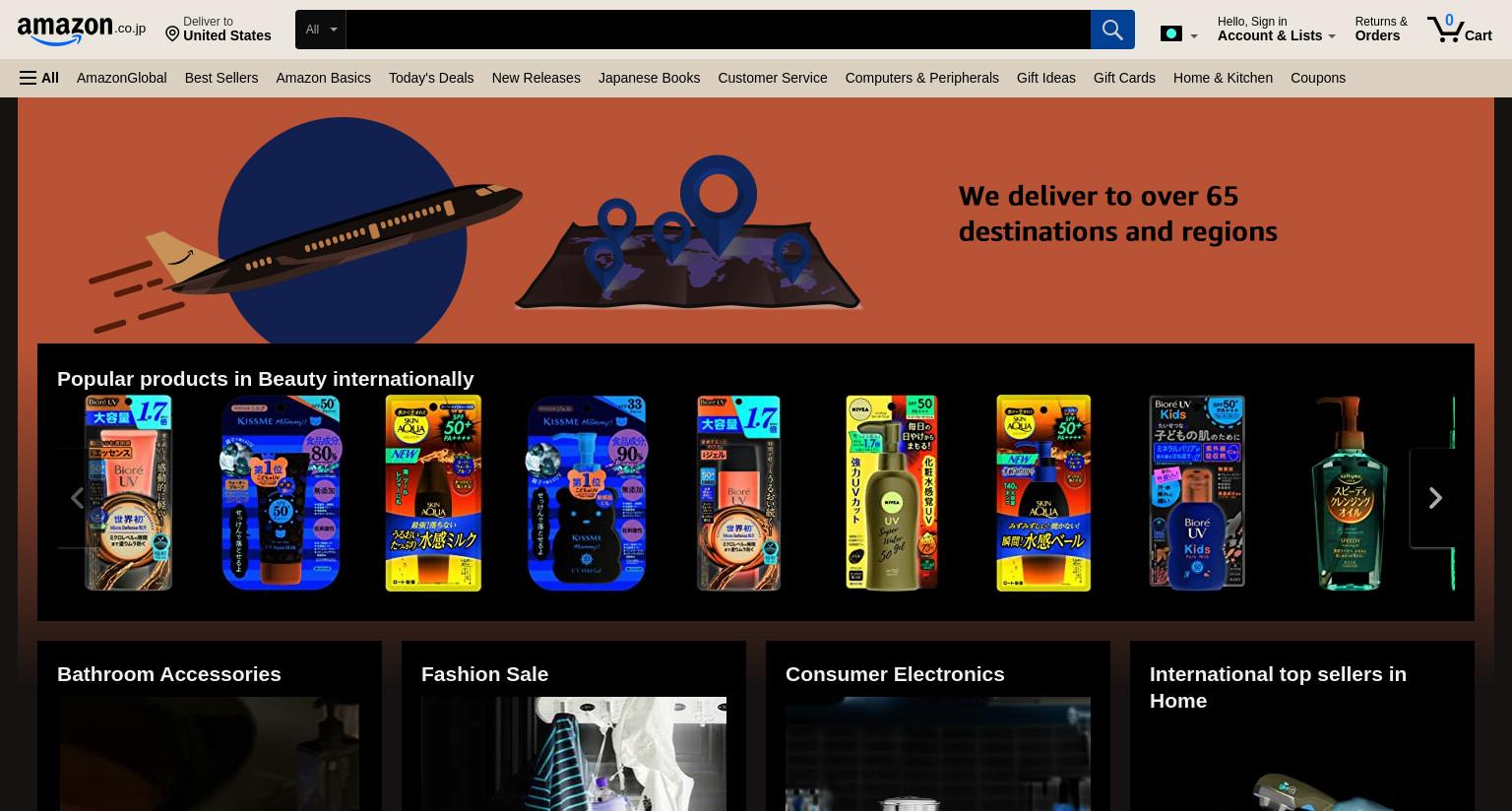Open the shopping cart icon
This screenshot has height=811, width=1512.
tap(1459, 29)
